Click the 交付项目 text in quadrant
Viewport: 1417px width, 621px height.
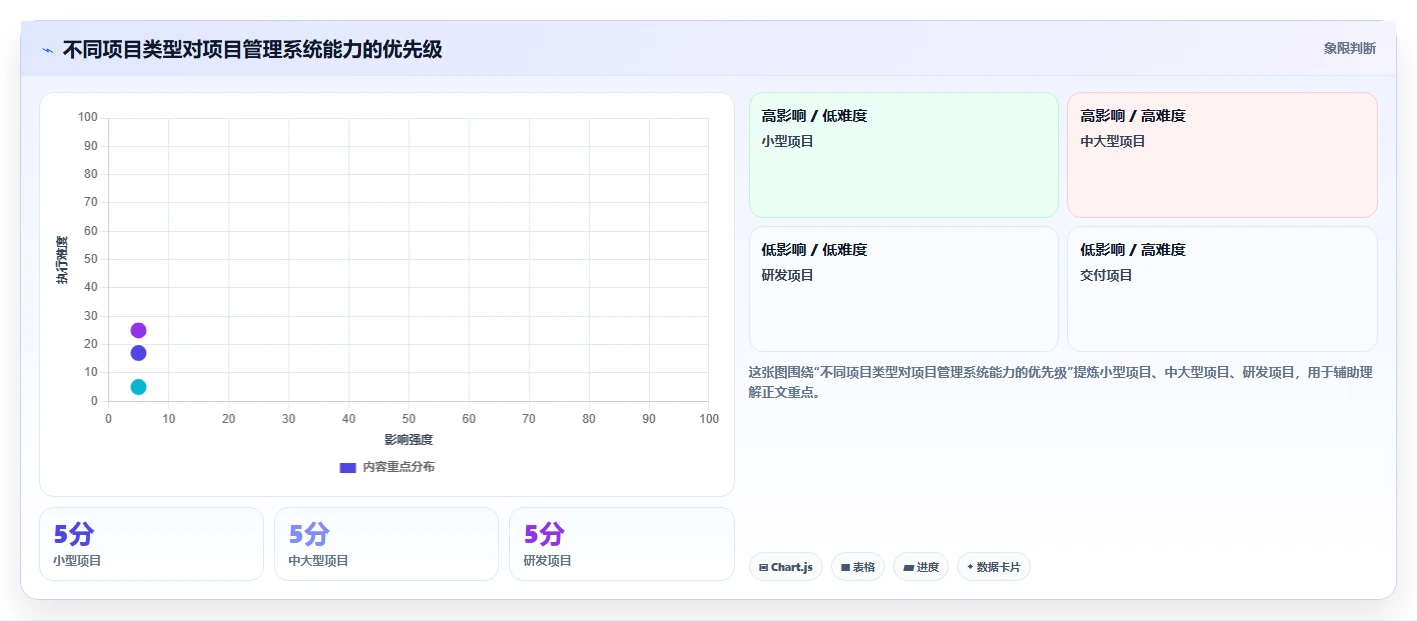[1106, 275]
